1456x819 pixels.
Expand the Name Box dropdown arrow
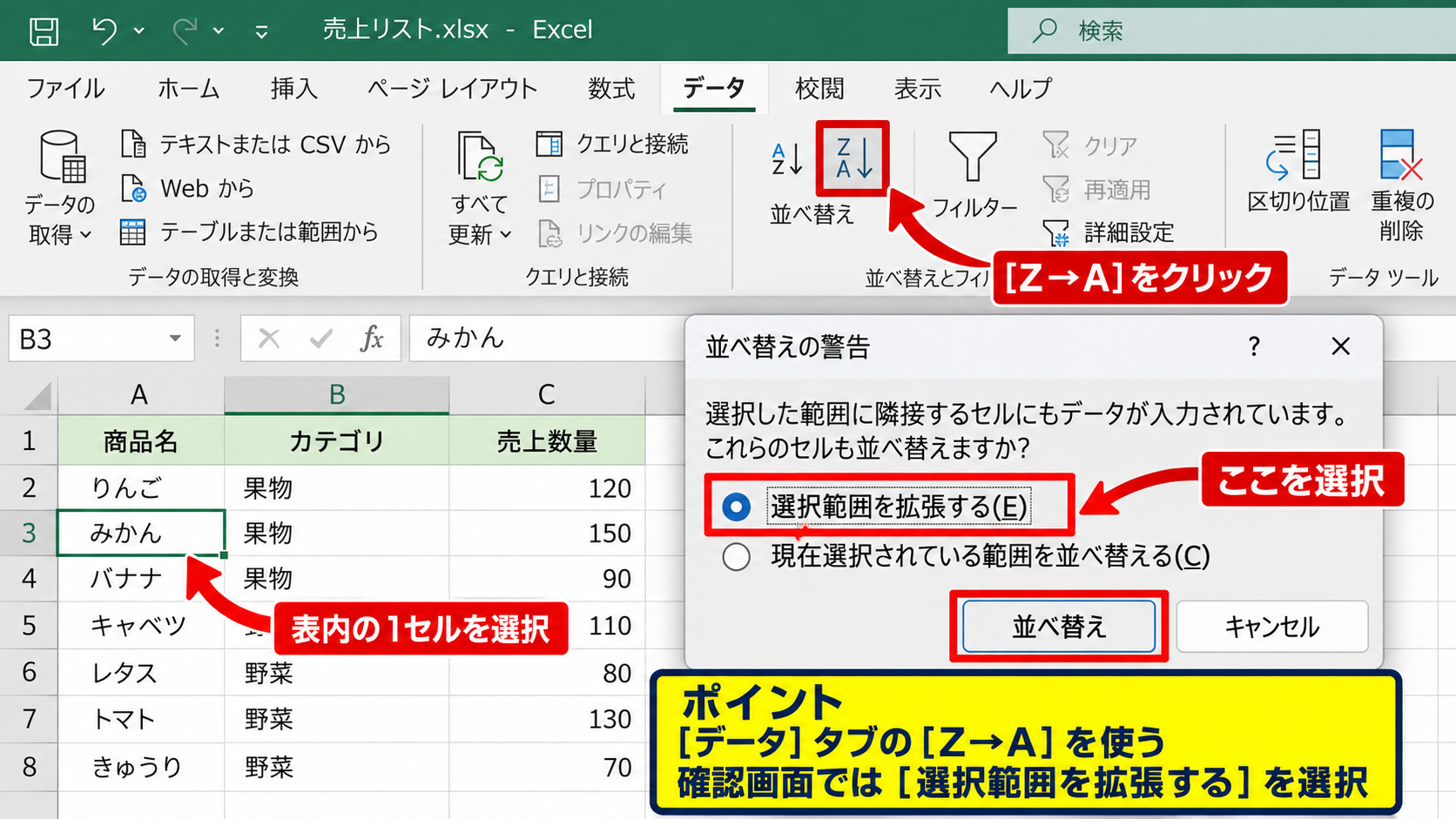click(x=175, y=339)
